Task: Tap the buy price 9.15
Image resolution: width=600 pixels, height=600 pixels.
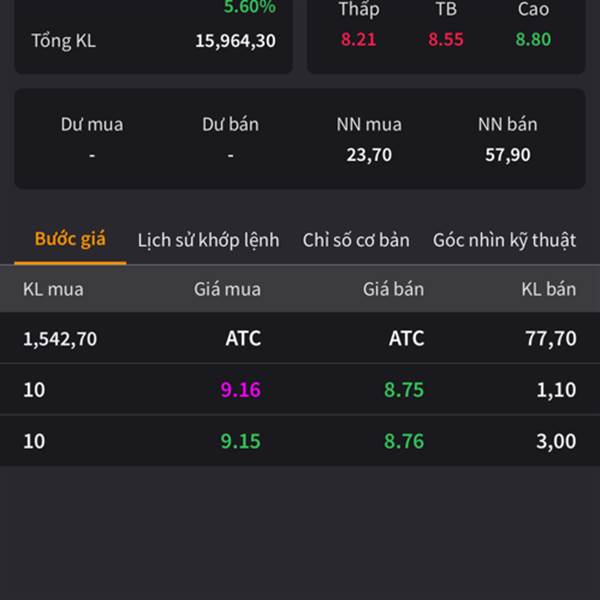Action: (x=241, y=441)
